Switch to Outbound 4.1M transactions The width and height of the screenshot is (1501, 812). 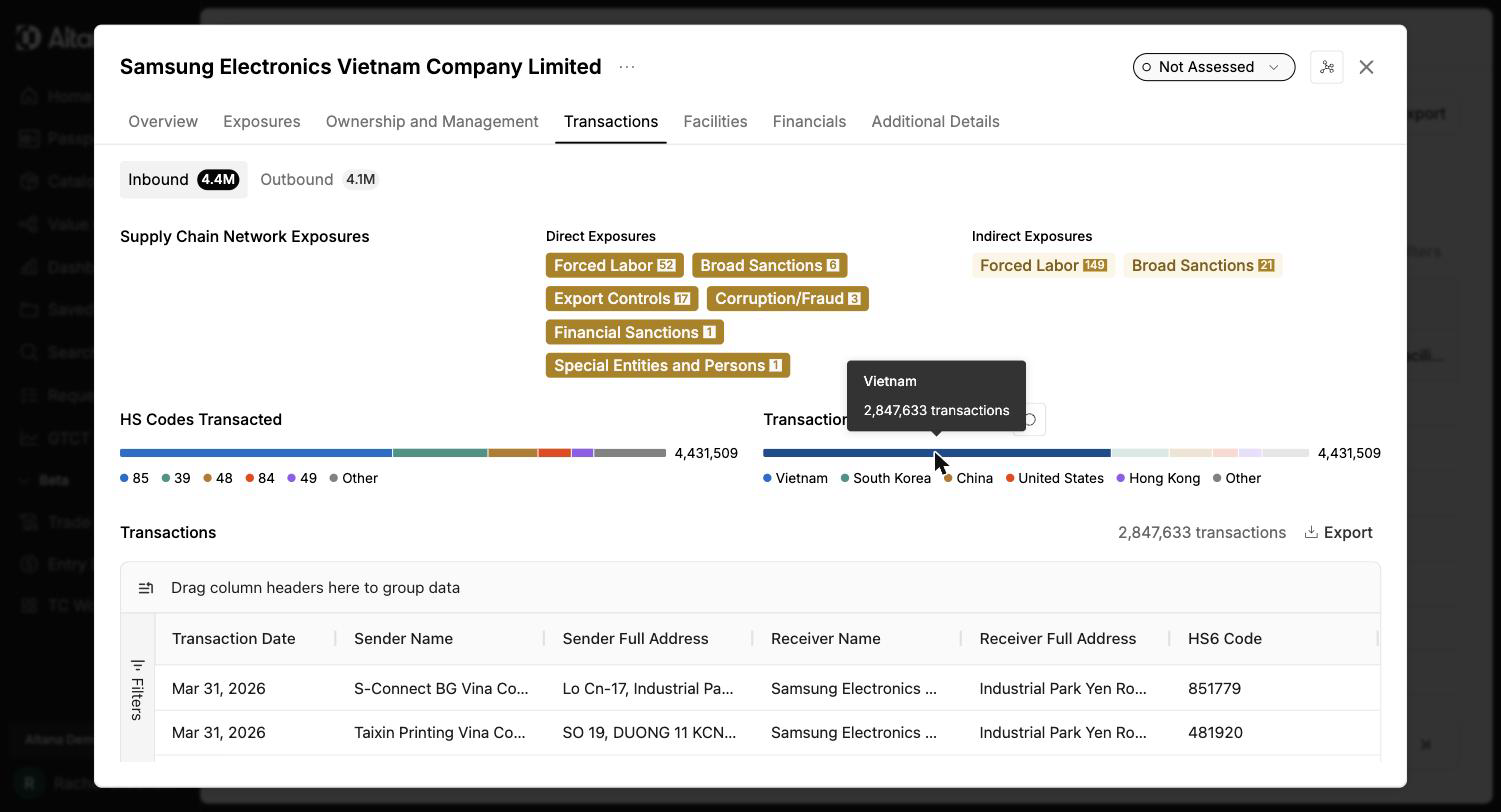click(x=318, y=179)
